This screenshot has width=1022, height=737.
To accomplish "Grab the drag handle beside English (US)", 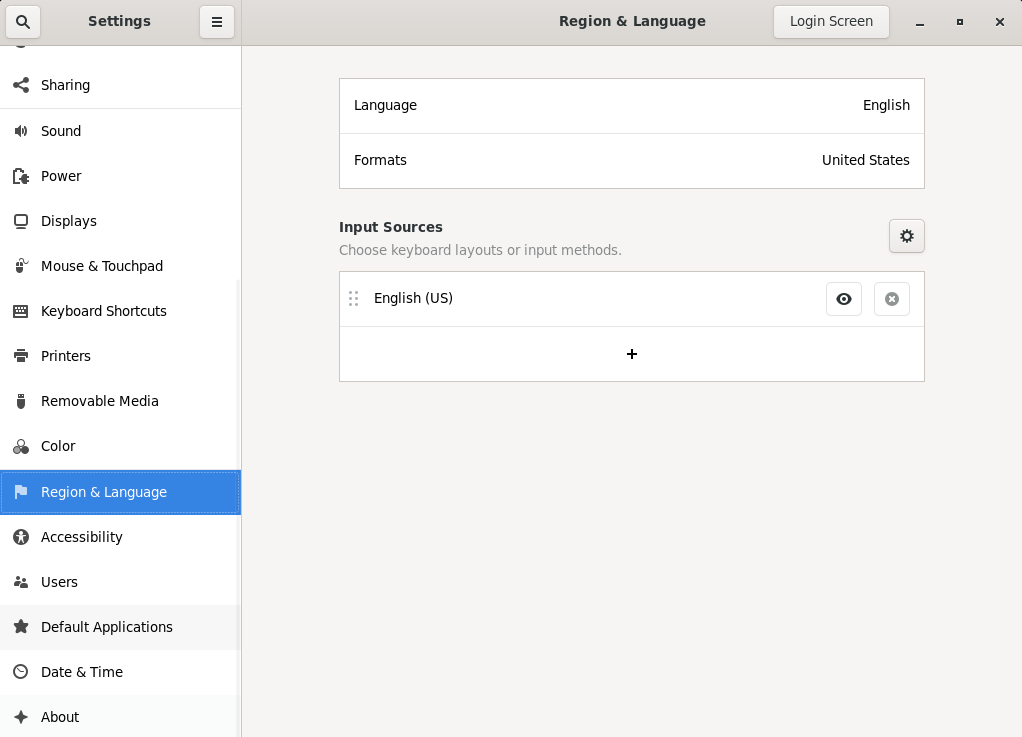I will [353, 299].
